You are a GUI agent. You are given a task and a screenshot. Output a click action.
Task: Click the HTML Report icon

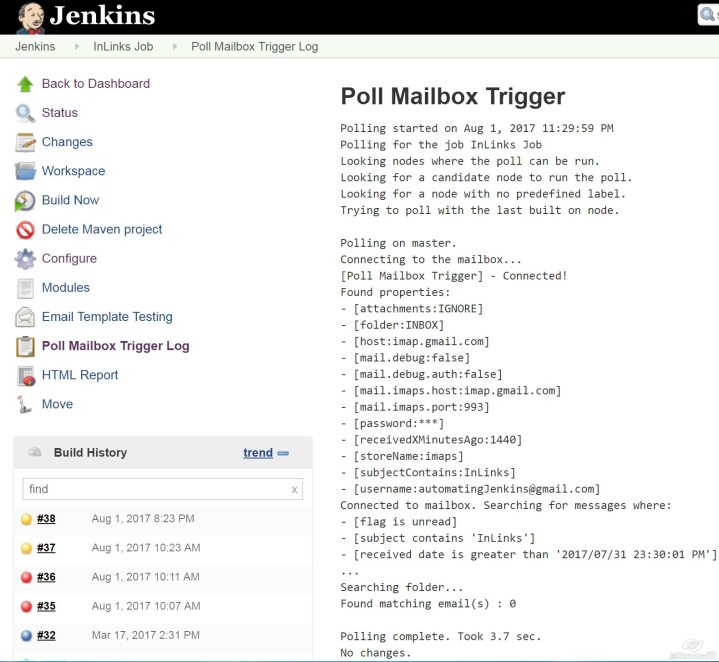pos(25,376)
